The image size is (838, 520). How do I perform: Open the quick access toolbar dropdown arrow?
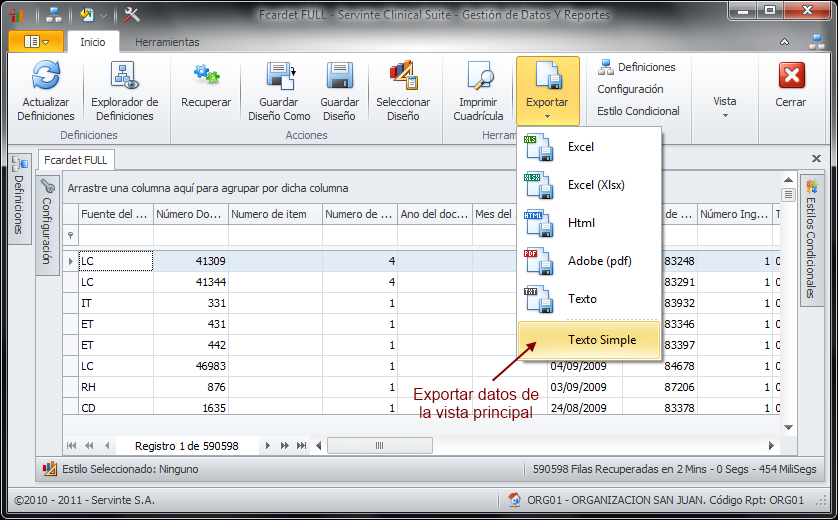click(103, 16)
